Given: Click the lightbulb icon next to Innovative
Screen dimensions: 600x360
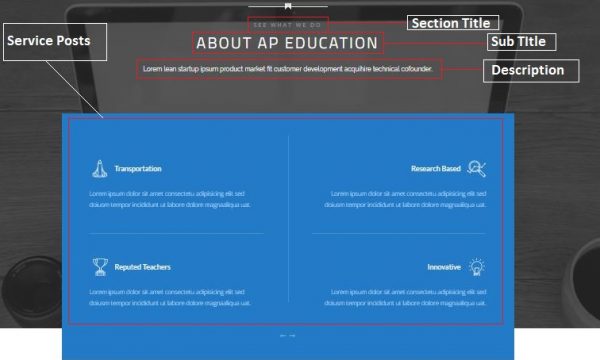Looking at the screenshot, I should 477,267.
